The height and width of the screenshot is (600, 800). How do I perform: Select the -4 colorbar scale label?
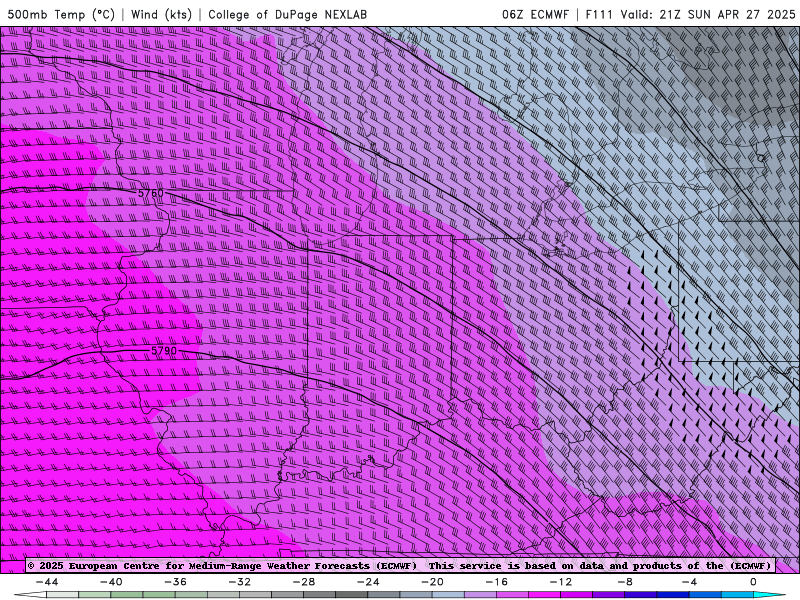pyautogui.click(x=689, y=582)
